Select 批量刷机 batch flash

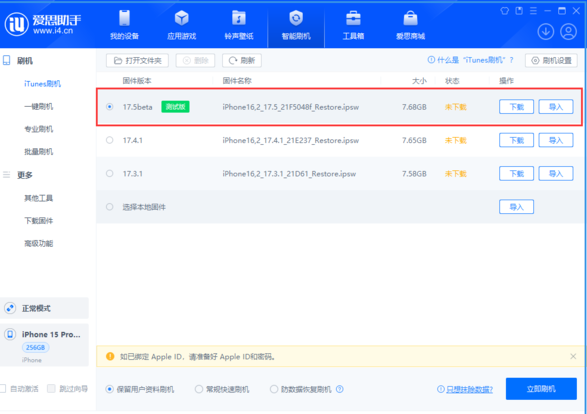(39, 152)
